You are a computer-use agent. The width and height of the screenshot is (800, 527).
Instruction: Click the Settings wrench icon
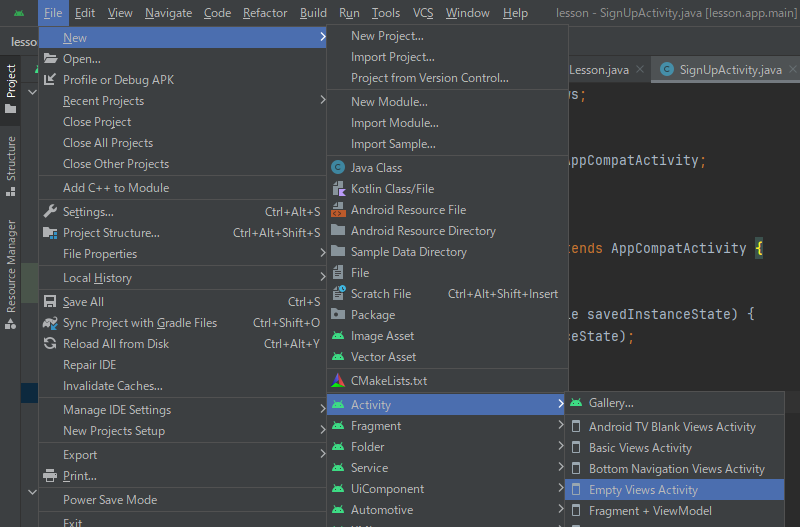click(50, 211)
